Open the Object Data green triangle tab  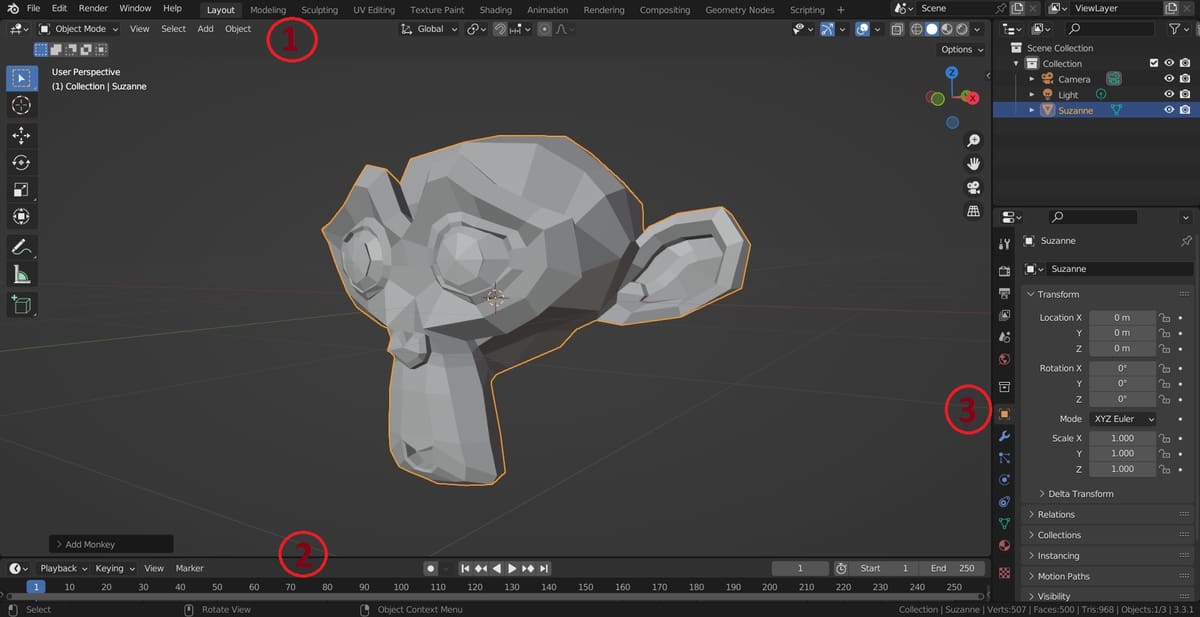pyautogui.click(x=1004, y=523)
